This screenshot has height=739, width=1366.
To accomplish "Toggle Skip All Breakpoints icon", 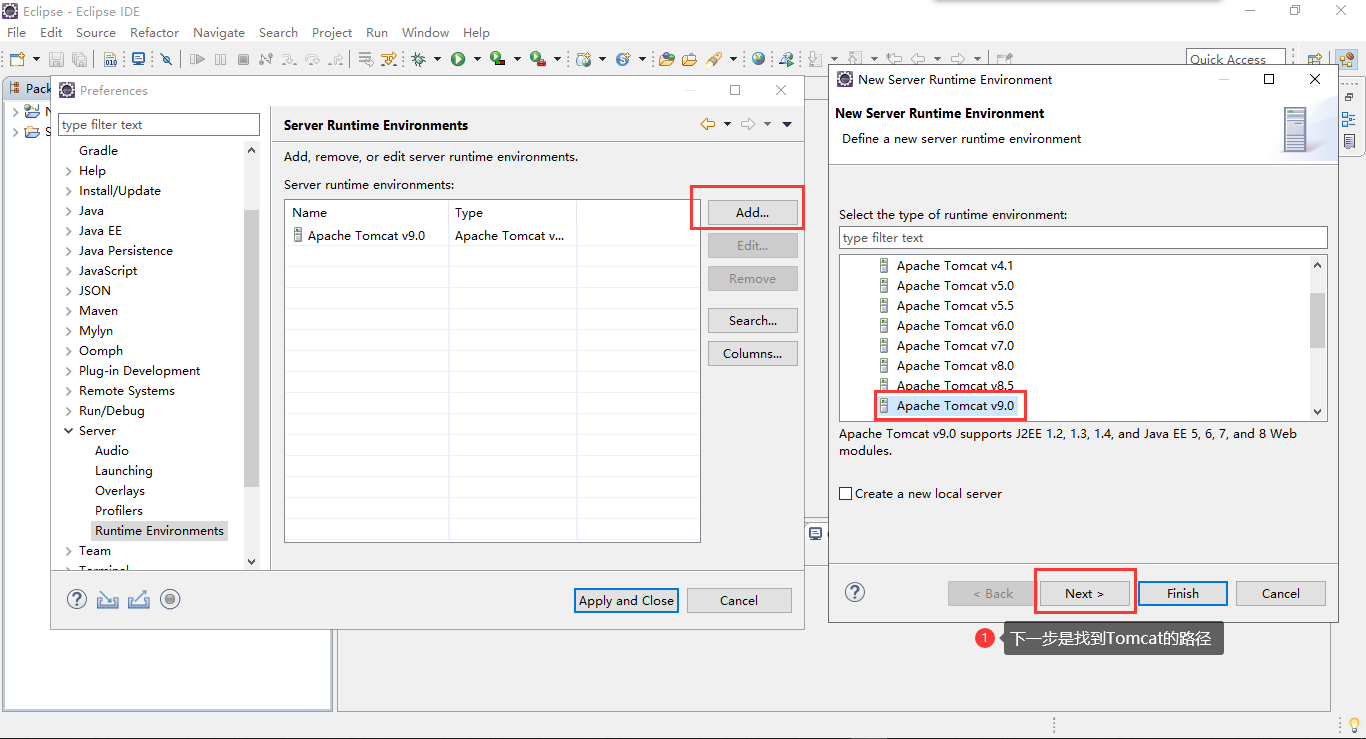I will pos(166,59).
